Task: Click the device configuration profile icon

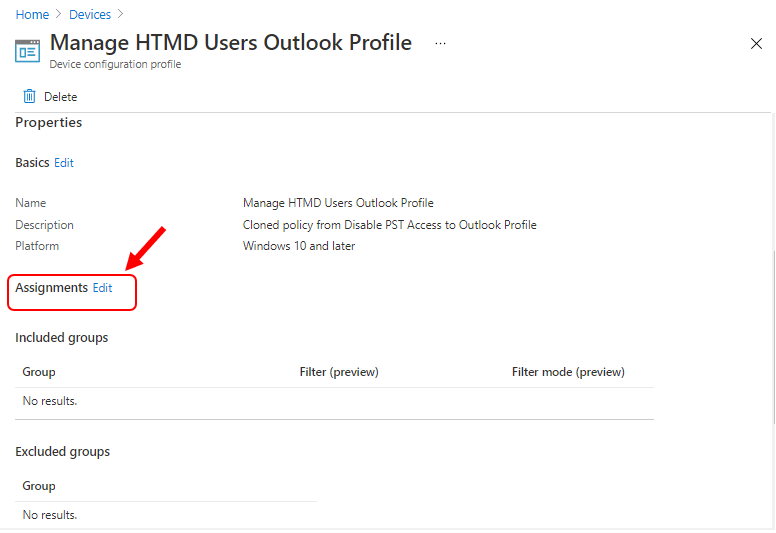Action: pos(27,51)
